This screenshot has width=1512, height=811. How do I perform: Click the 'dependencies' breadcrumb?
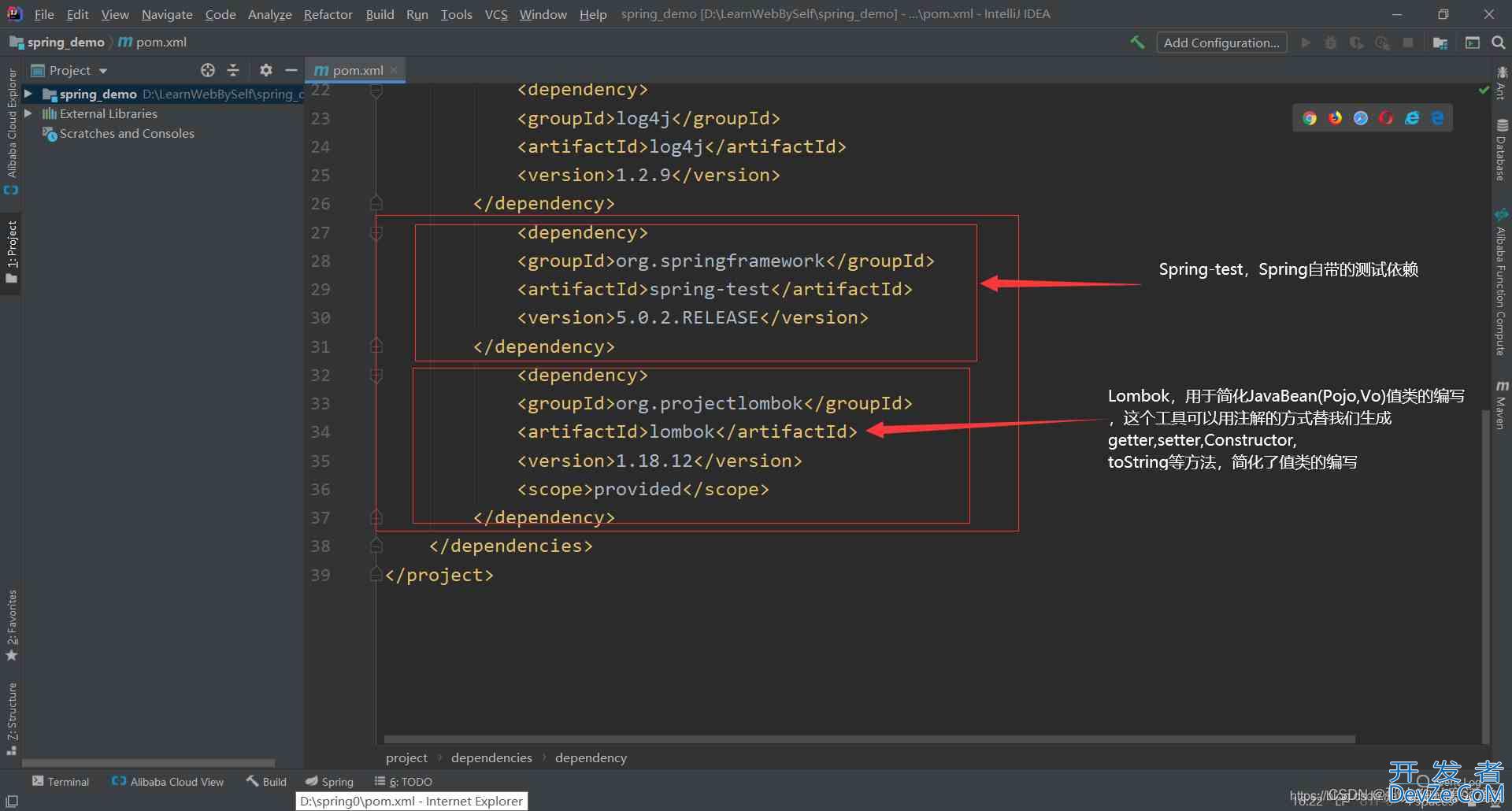(x=491, y=757)
